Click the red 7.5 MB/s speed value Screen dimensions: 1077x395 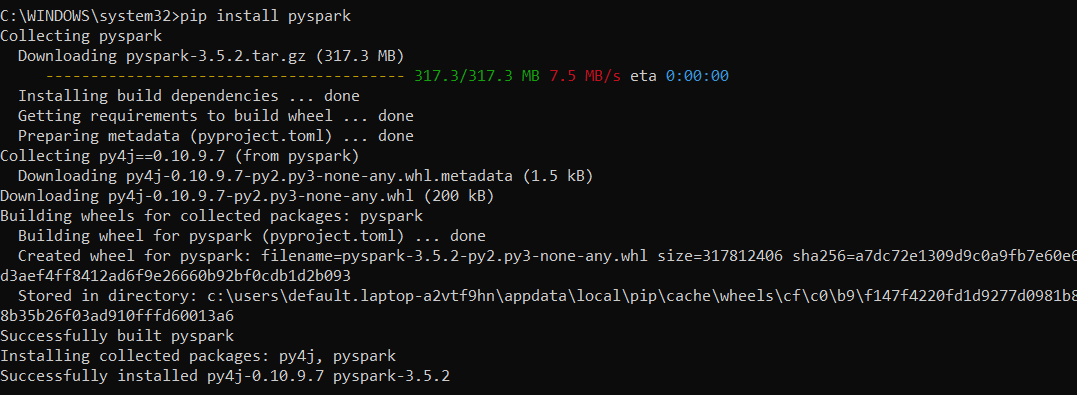click(585, 76)
